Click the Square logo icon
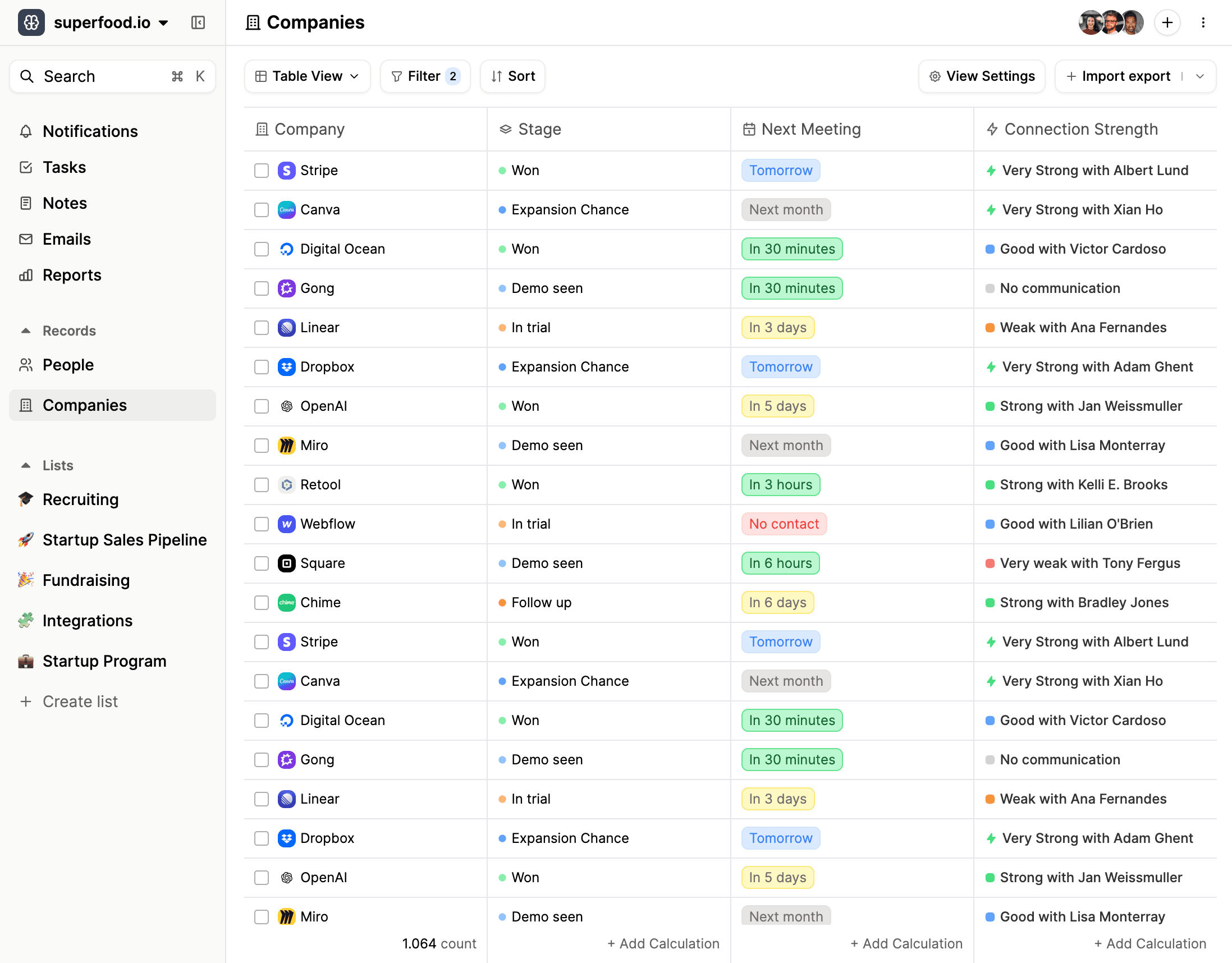 pyautogui.click(x=287, y=563)
